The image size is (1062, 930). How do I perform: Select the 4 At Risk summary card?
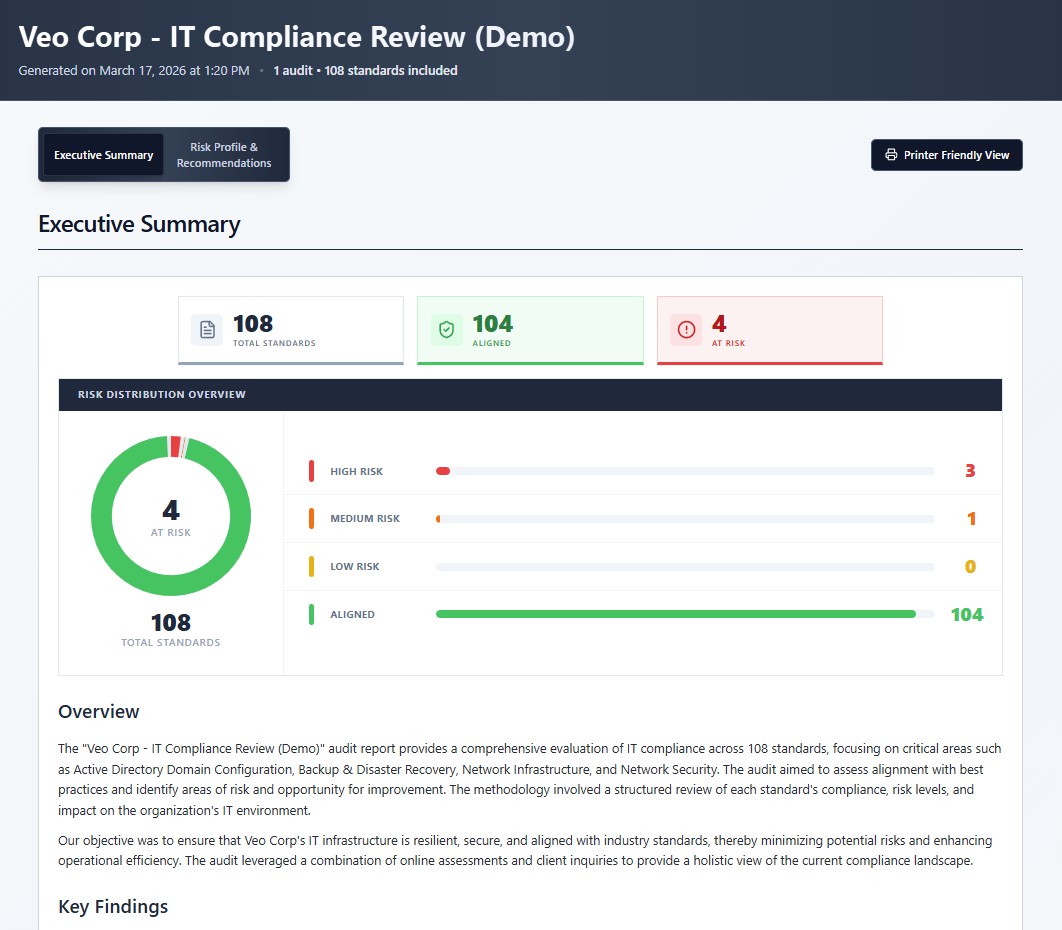pos(769,331)
